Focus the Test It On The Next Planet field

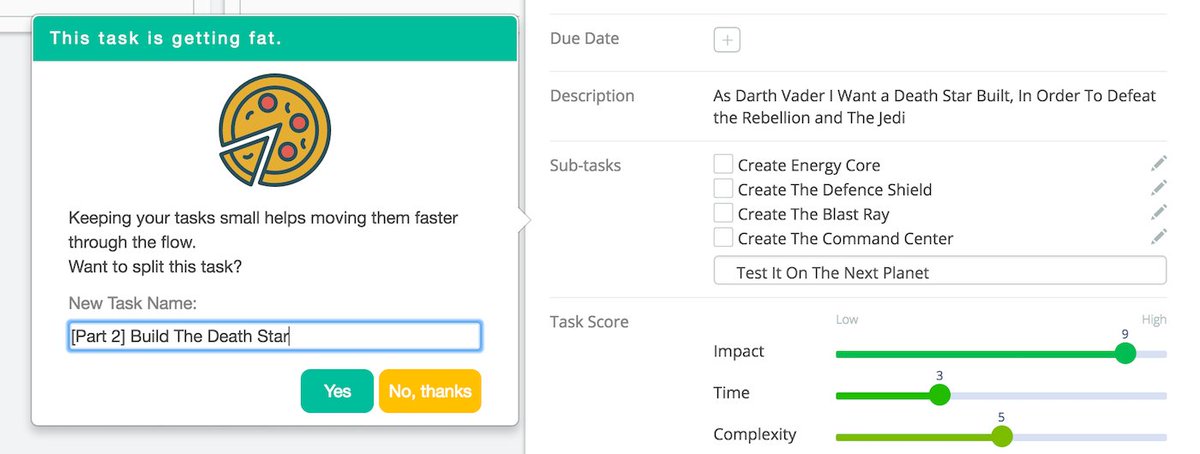[940, 271]
